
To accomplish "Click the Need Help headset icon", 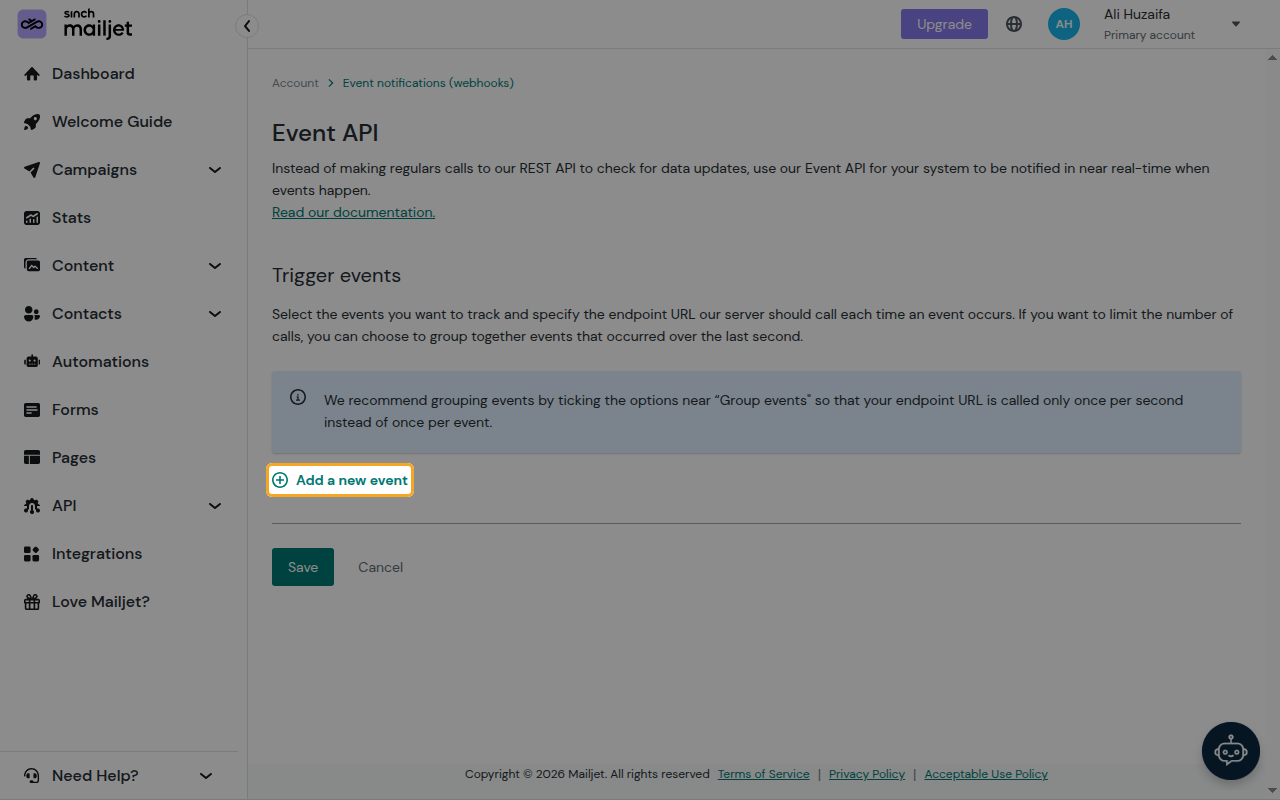I will [32, 776].
